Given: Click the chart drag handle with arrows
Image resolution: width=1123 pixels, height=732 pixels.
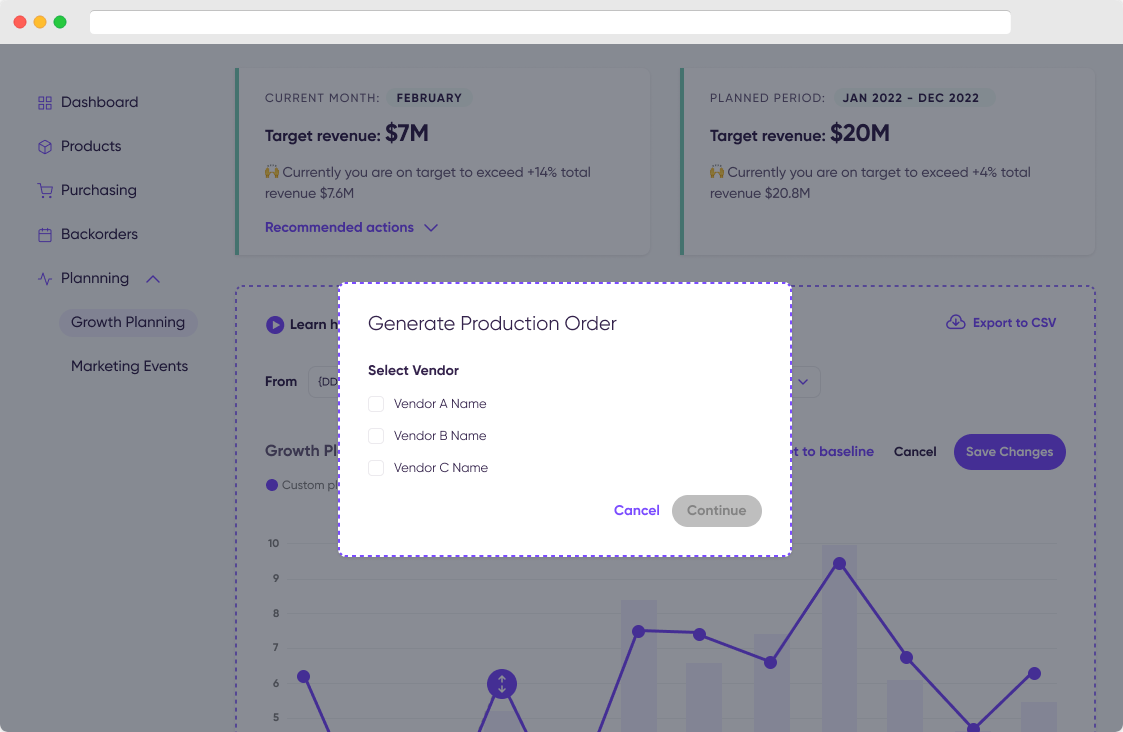Looking at the screenshot, I should tap(501, 684).
